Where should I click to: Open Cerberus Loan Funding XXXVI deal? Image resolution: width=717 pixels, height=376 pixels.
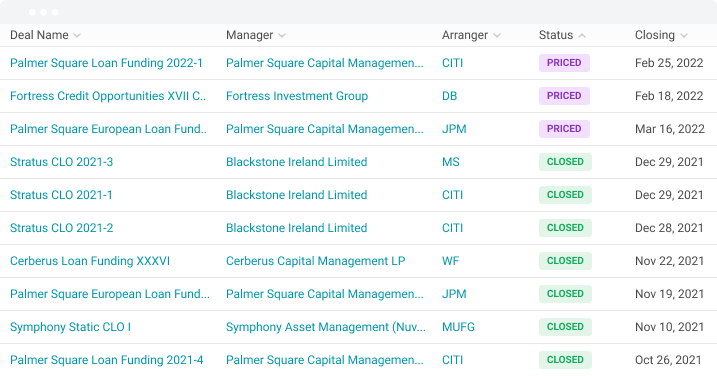click(90, 261)
